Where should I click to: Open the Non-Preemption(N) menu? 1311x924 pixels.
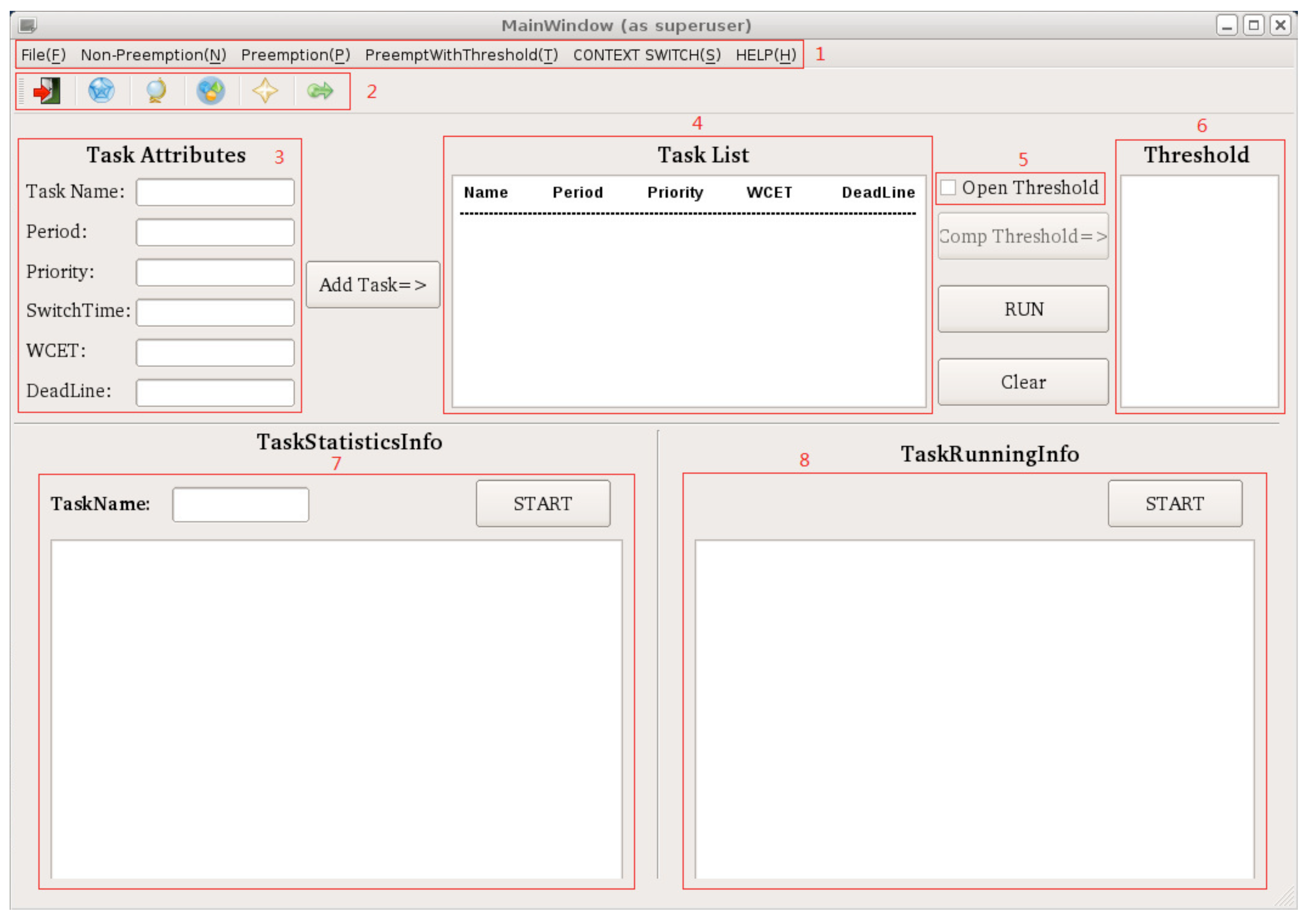pyautogui.click(x=154, y=55)
